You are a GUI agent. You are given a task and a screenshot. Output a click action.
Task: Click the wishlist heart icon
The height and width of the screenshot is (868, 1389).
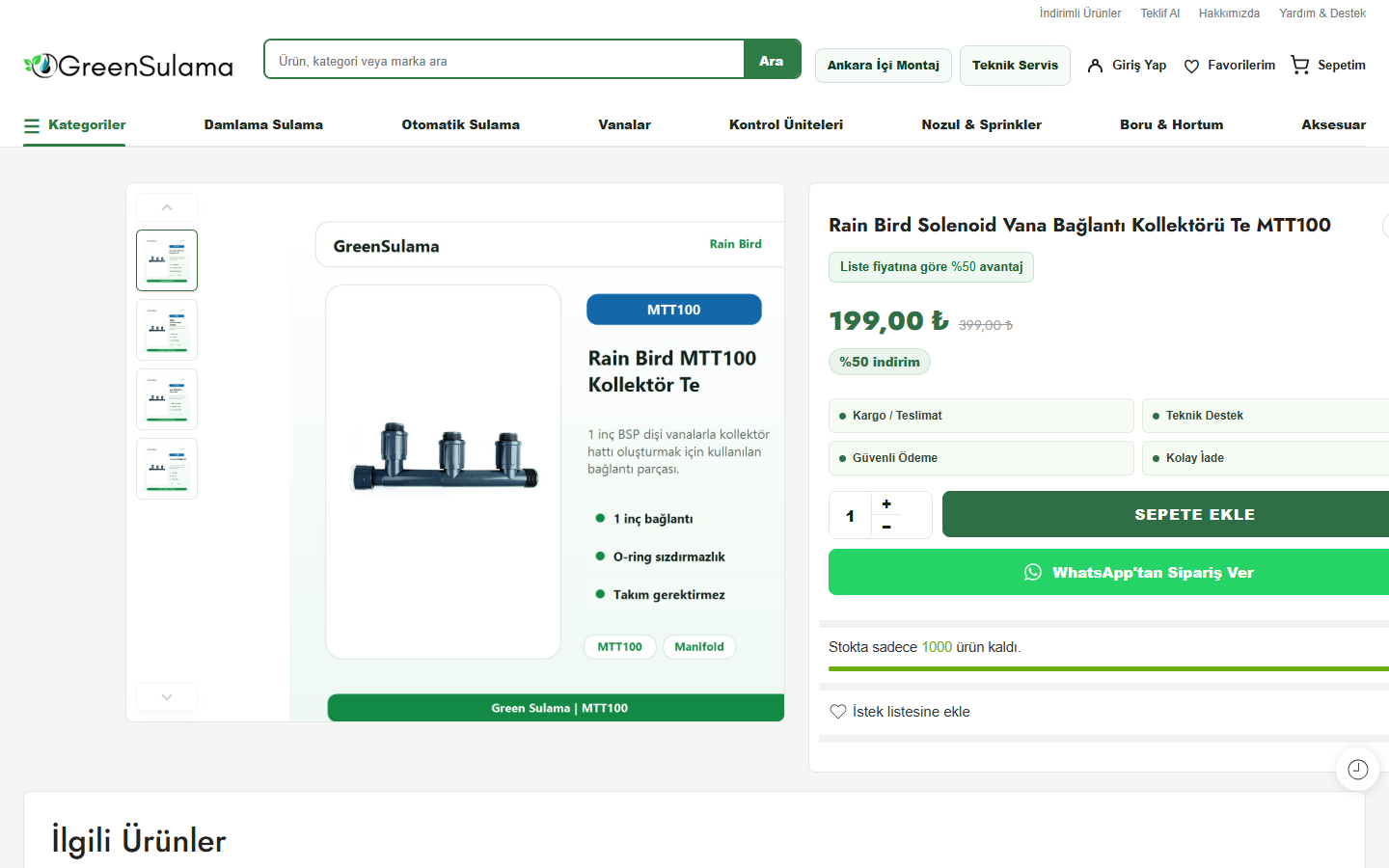838,712
